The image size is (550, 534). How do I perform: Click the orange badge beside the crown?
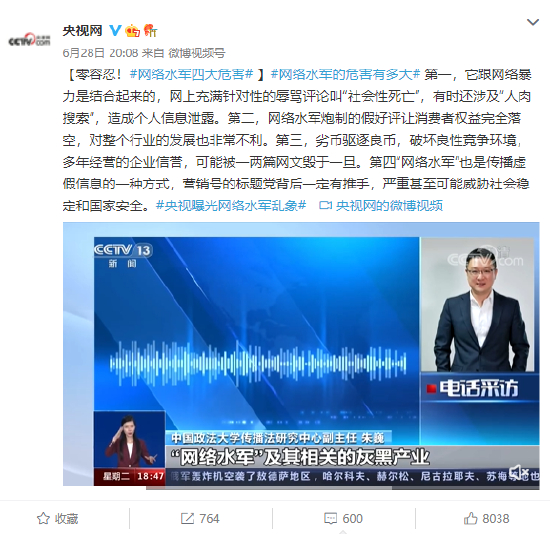click(x=150, y=31)
